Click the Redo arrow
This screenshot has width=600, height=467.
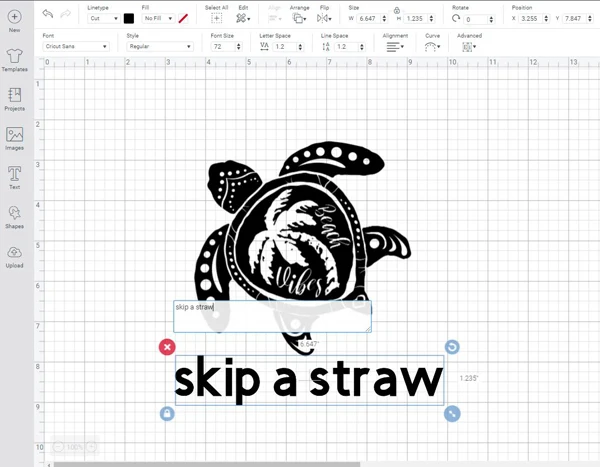66,14
